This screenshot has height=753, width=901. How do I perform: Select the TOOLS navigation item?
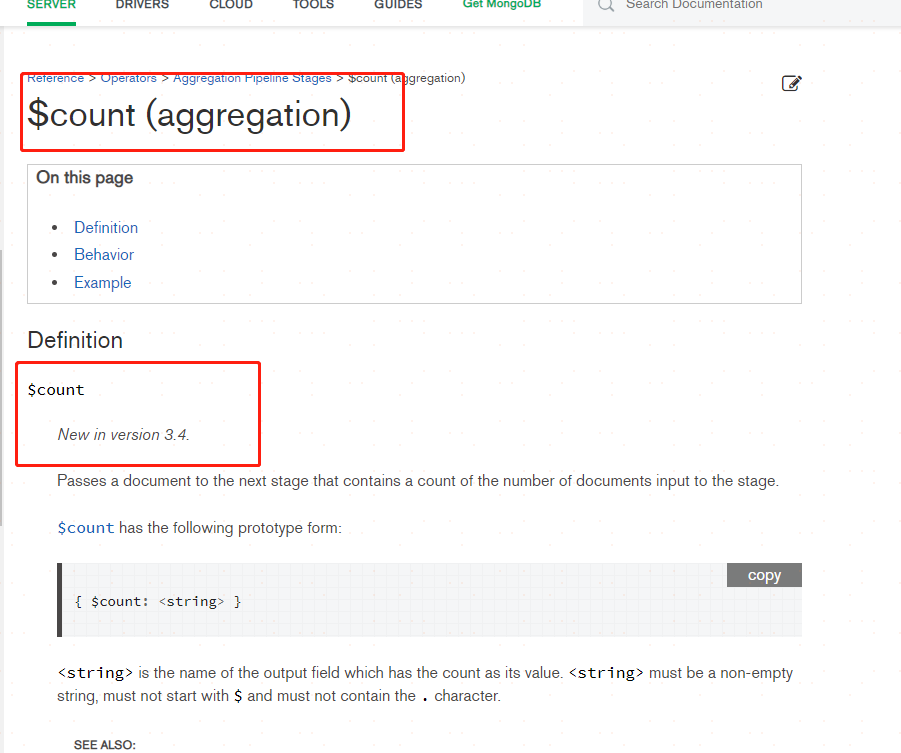(312, 4)
